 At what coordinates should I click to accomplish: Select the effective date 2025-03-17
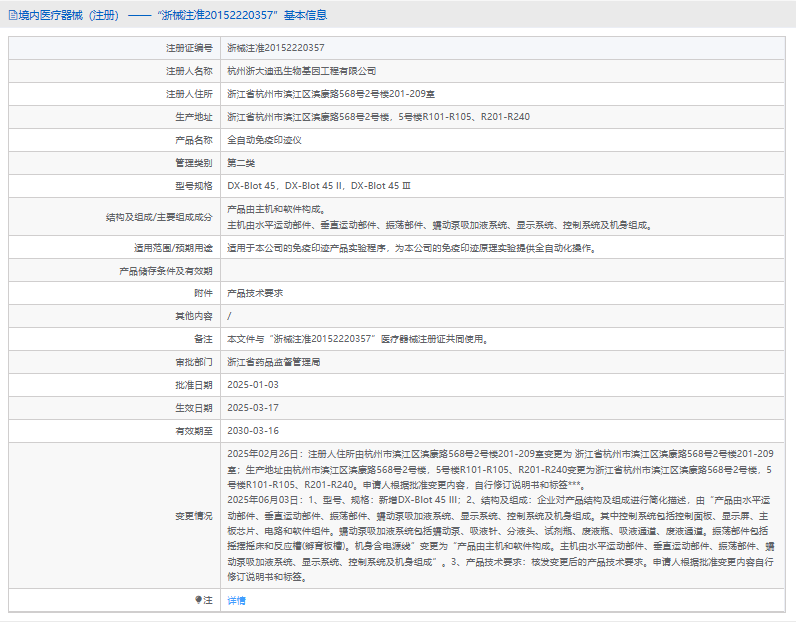click(x=253, y=408)
